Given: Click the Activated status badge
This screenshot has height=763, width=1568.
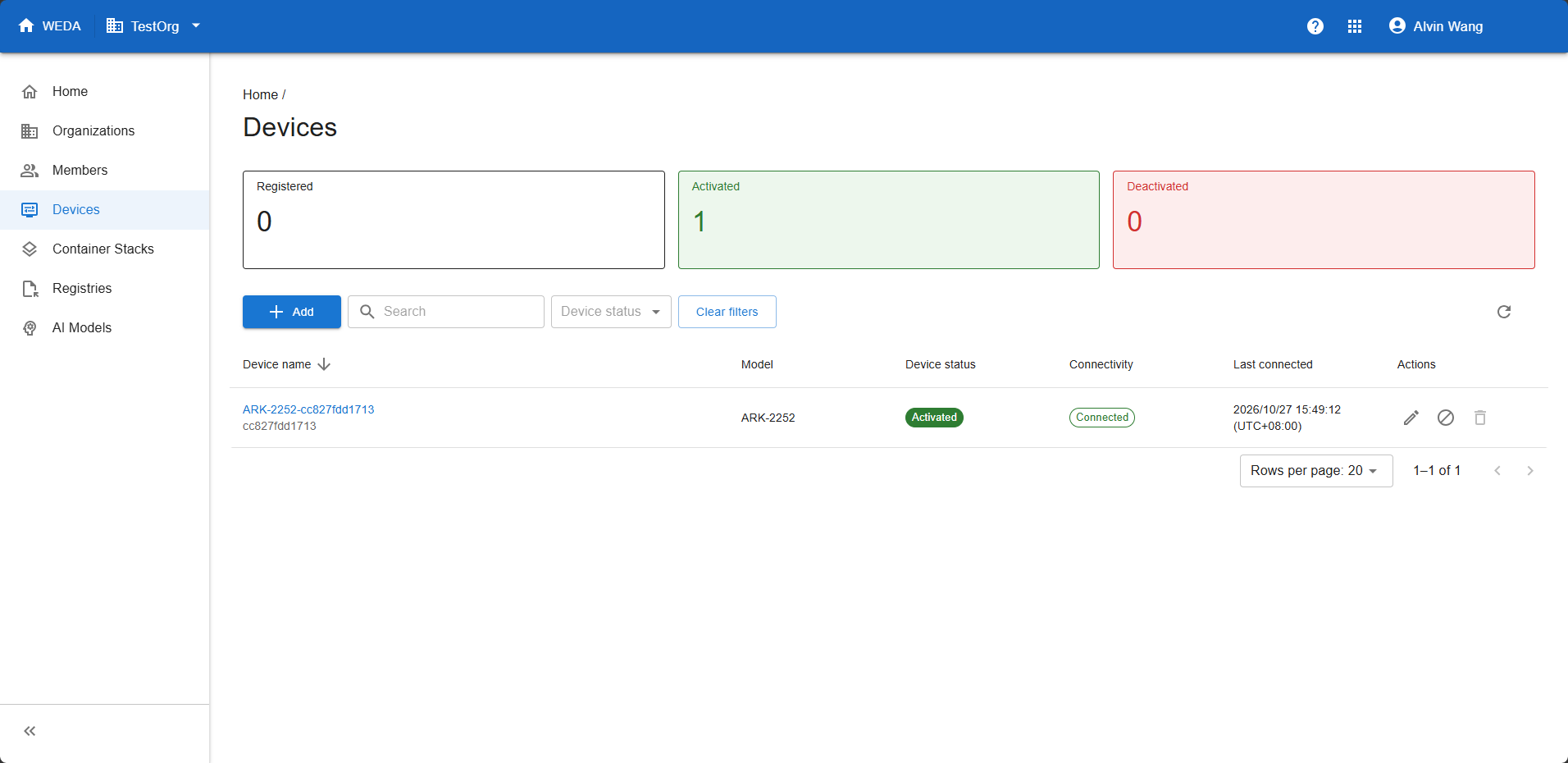Looking at the screenshot, I should [934, 418].
